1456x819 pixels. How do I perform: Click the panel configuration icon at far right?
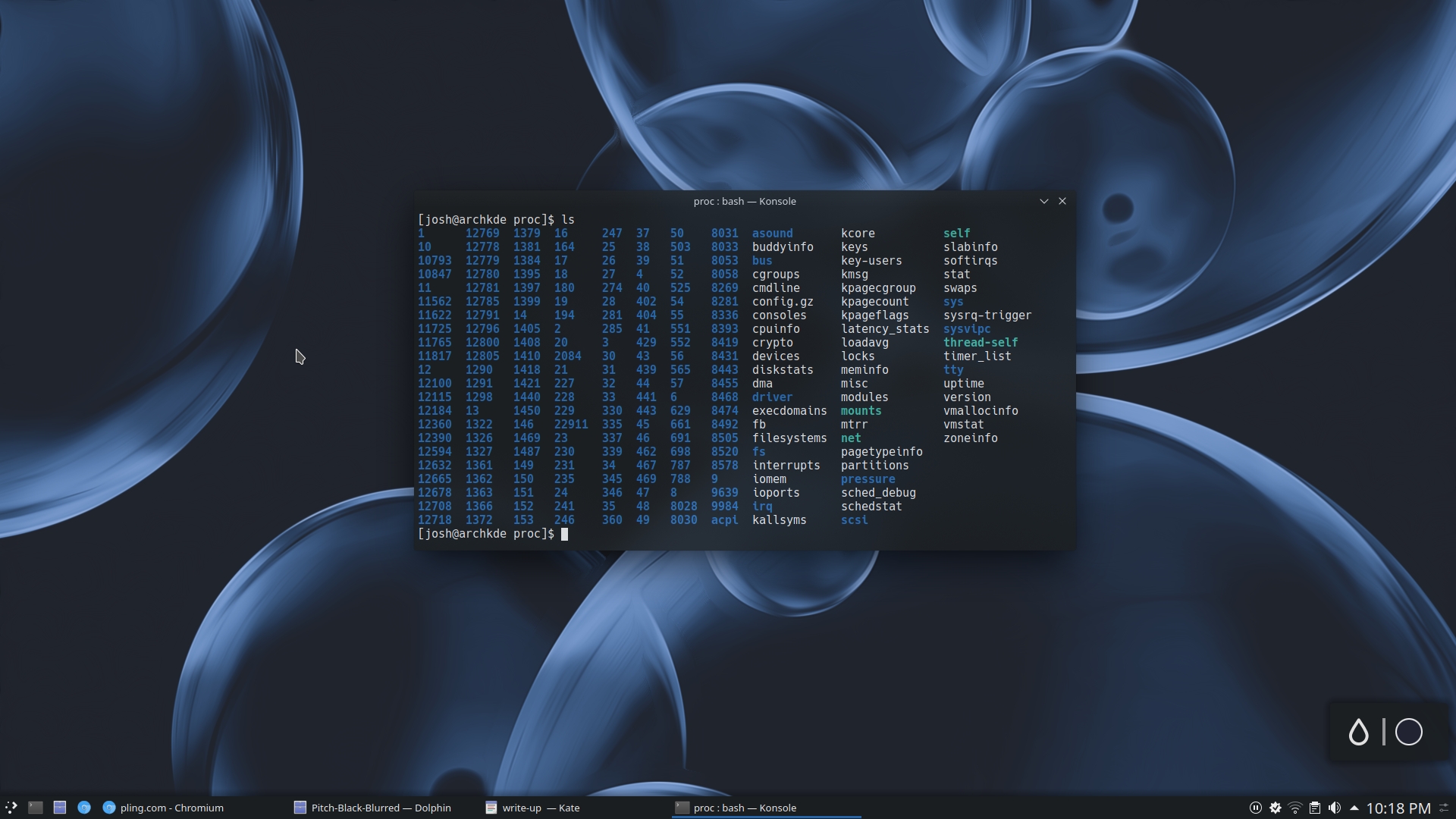[1445, 808]
